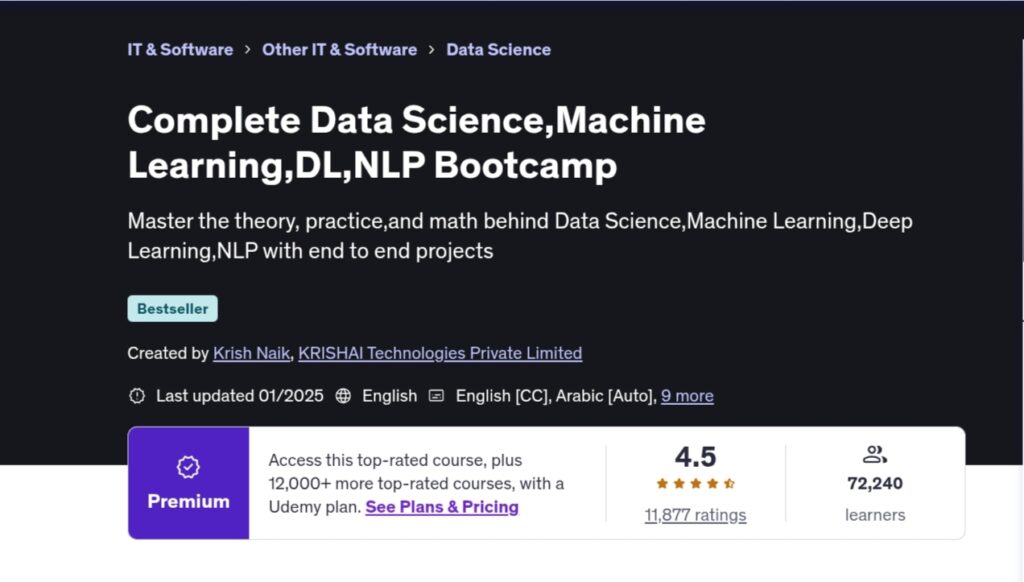Open See Plans & Pricing link

(442, 507)
